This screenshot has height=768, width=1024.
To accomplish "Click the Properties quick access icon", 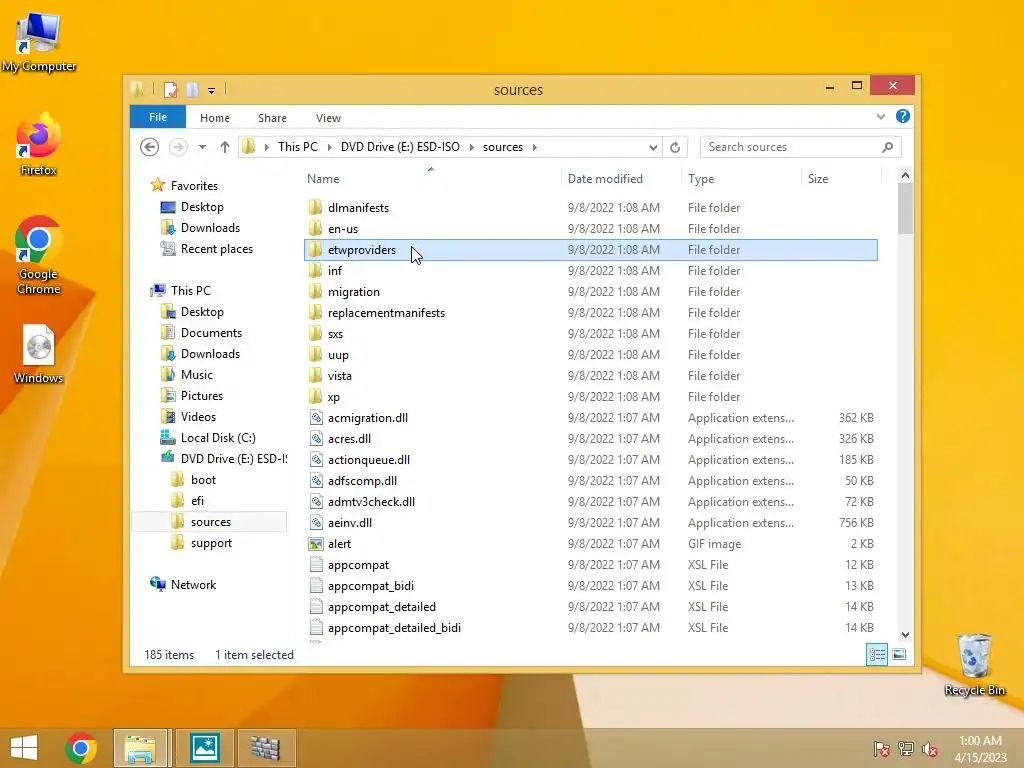I will pyautogui.click(x=170, y=89).
